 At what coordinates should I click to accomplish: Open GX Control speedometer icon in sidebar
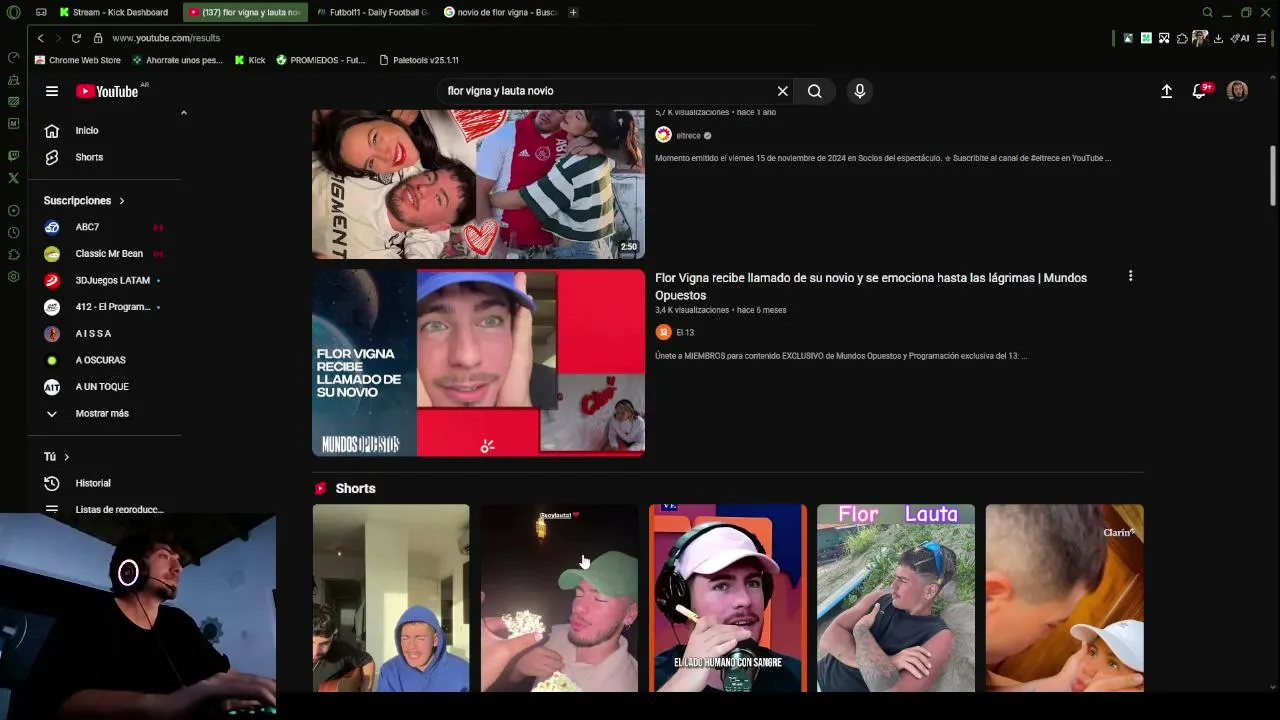point(13,57)
